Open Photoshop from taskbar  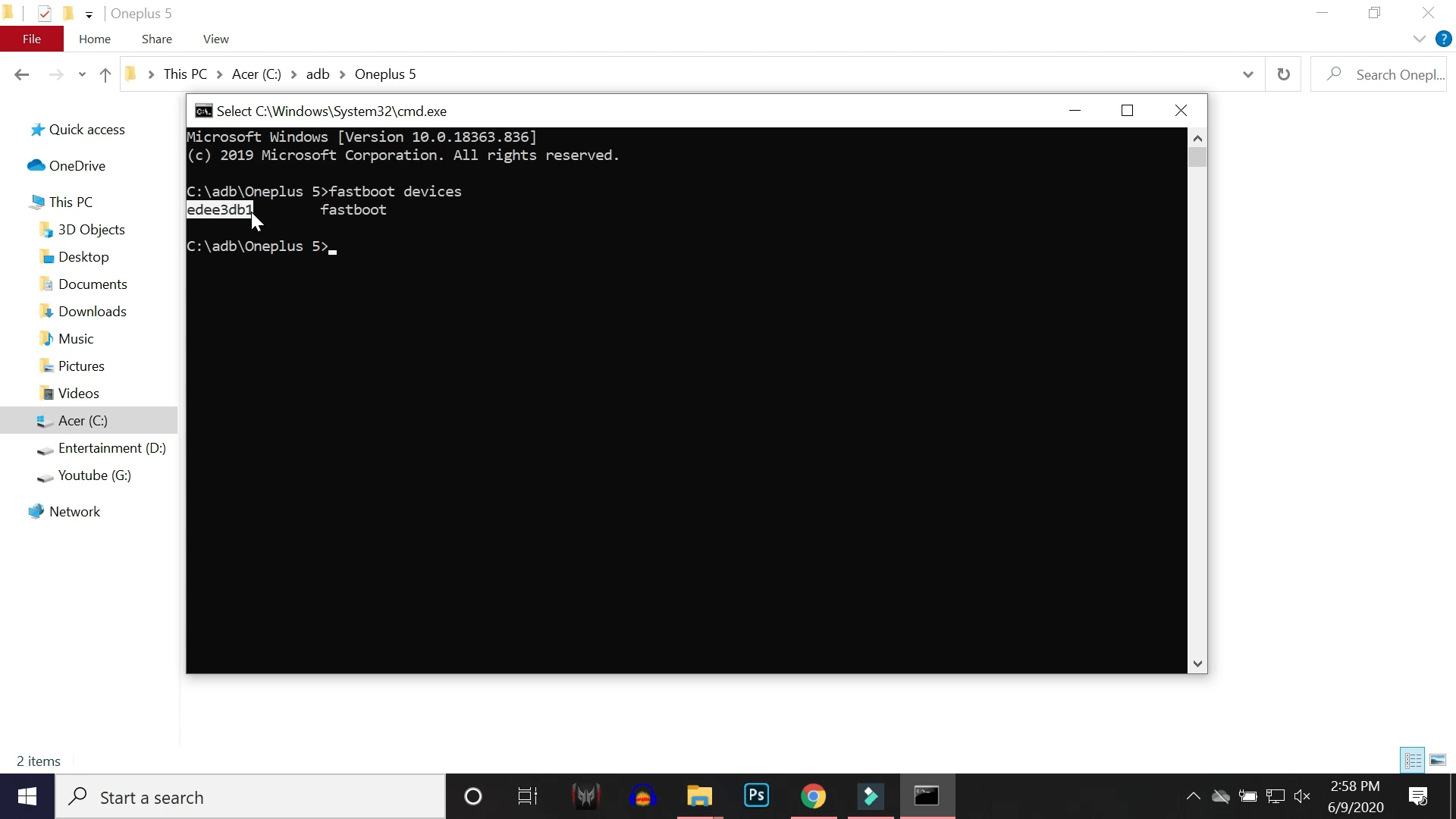tap(756, 796)
